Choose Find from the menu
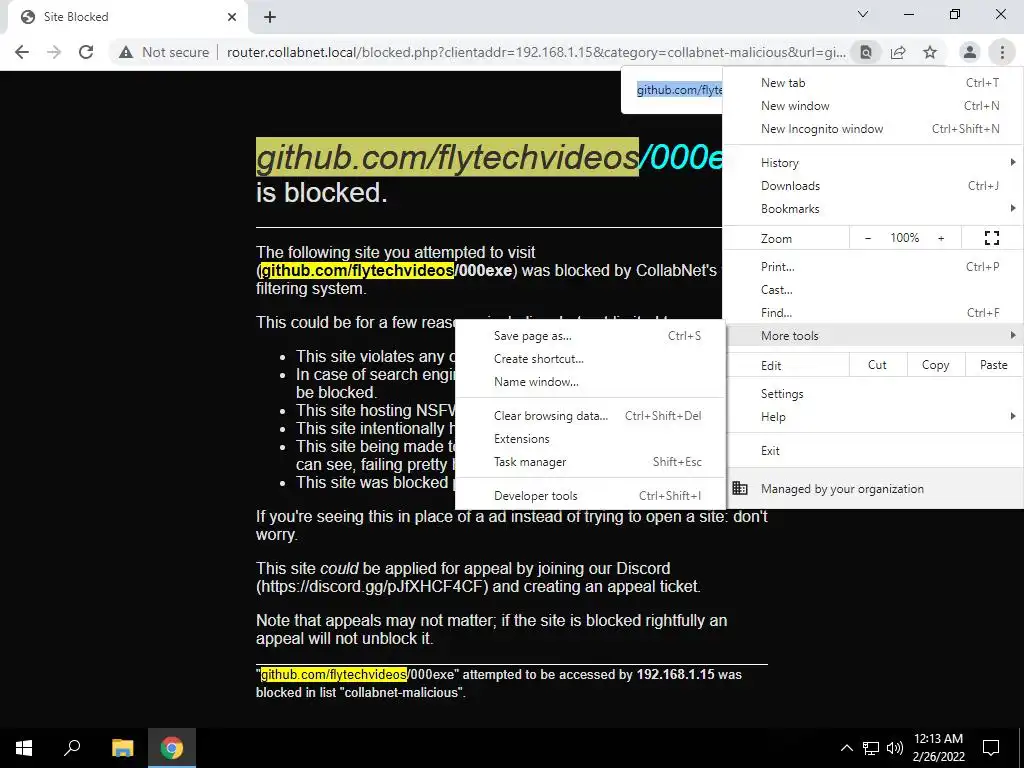1024x768 pixels. (x=873, y=312)
